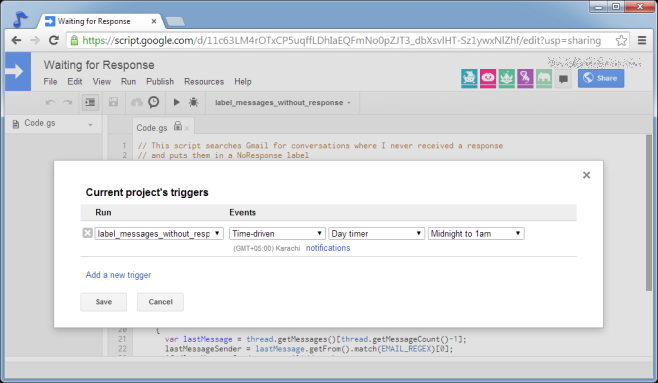
Task: Click the Add a new trigger link
Action: [x=118, y=275]
